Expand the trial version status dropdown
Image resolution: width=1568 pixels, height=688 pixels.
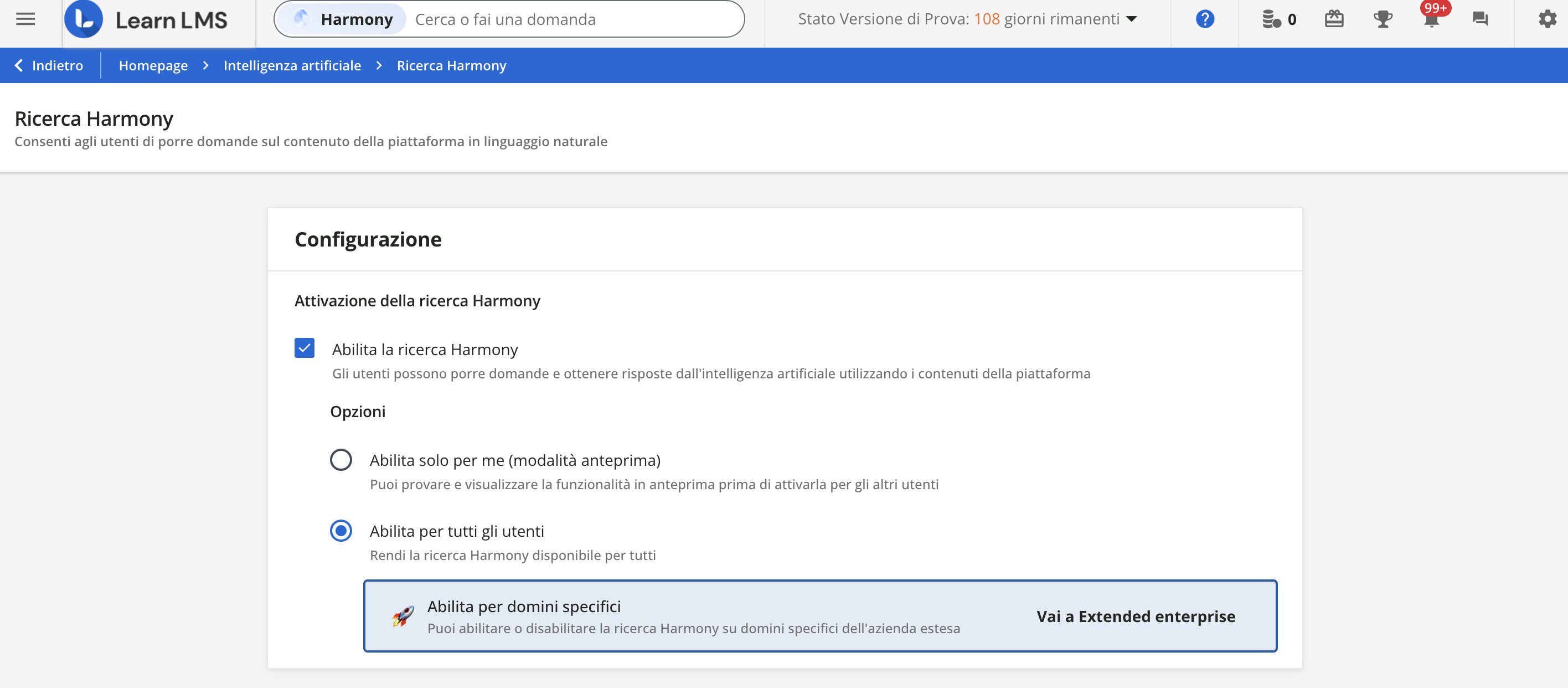point(1132,19)
